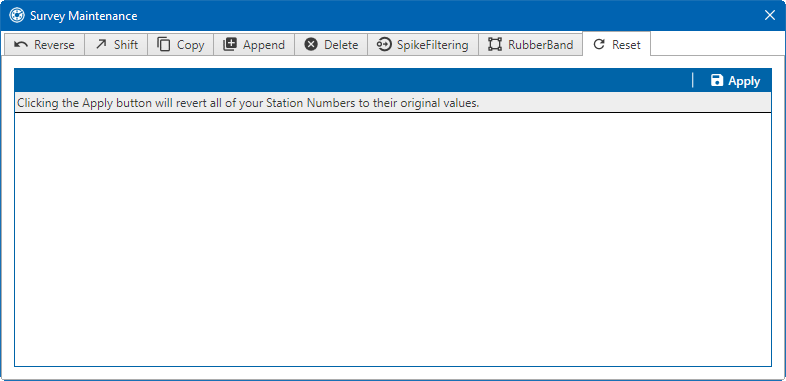
Task: Go to the Append tab
Action: pyautogui.click(x=254, y=45)
